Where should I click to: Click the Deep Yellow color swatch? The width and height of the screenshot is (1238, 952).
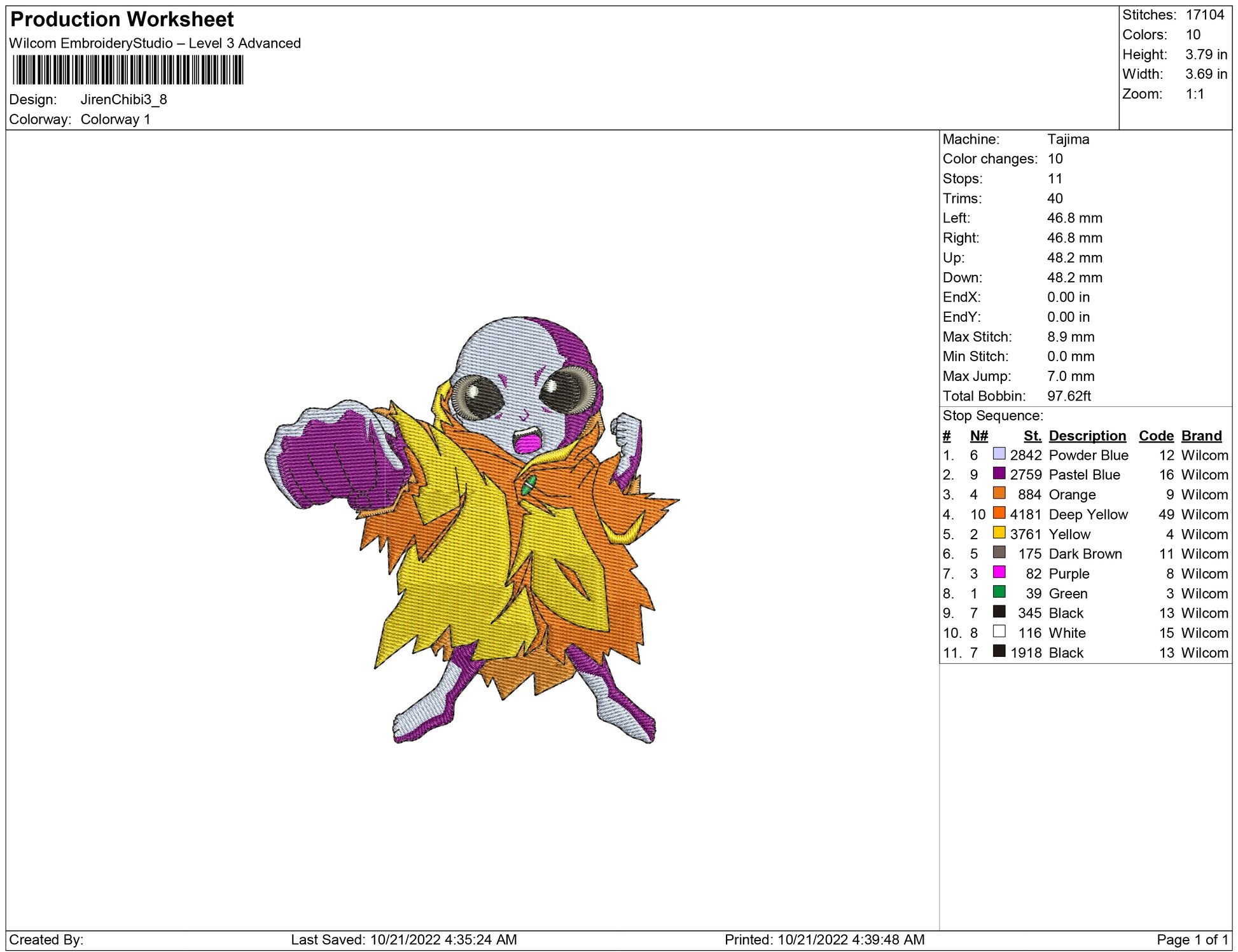click(999, 513)
